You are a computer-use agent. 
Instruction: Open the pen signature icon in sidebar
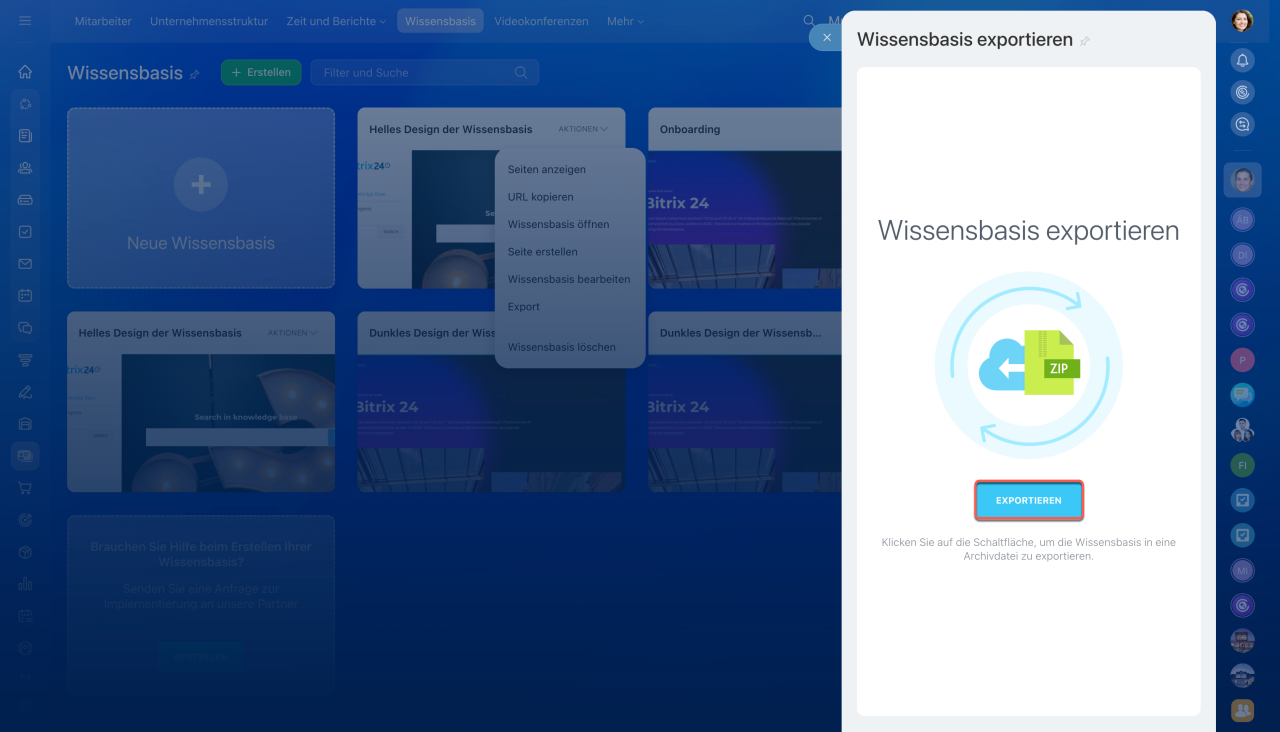click(25, 392)
